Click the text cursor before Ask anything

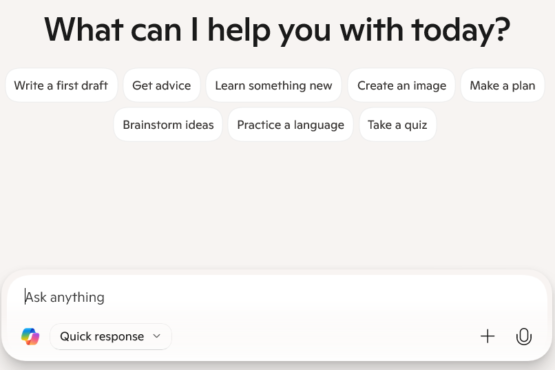click(x=25, y=297)
